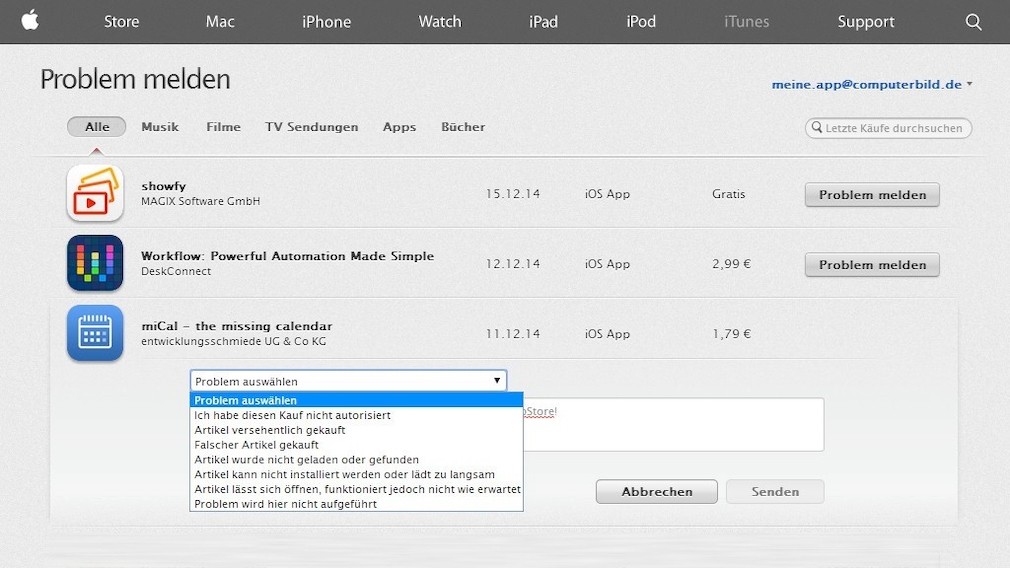
Task: Expand the meine.app@computerbild.de account menu
Action: pos(872,84)
